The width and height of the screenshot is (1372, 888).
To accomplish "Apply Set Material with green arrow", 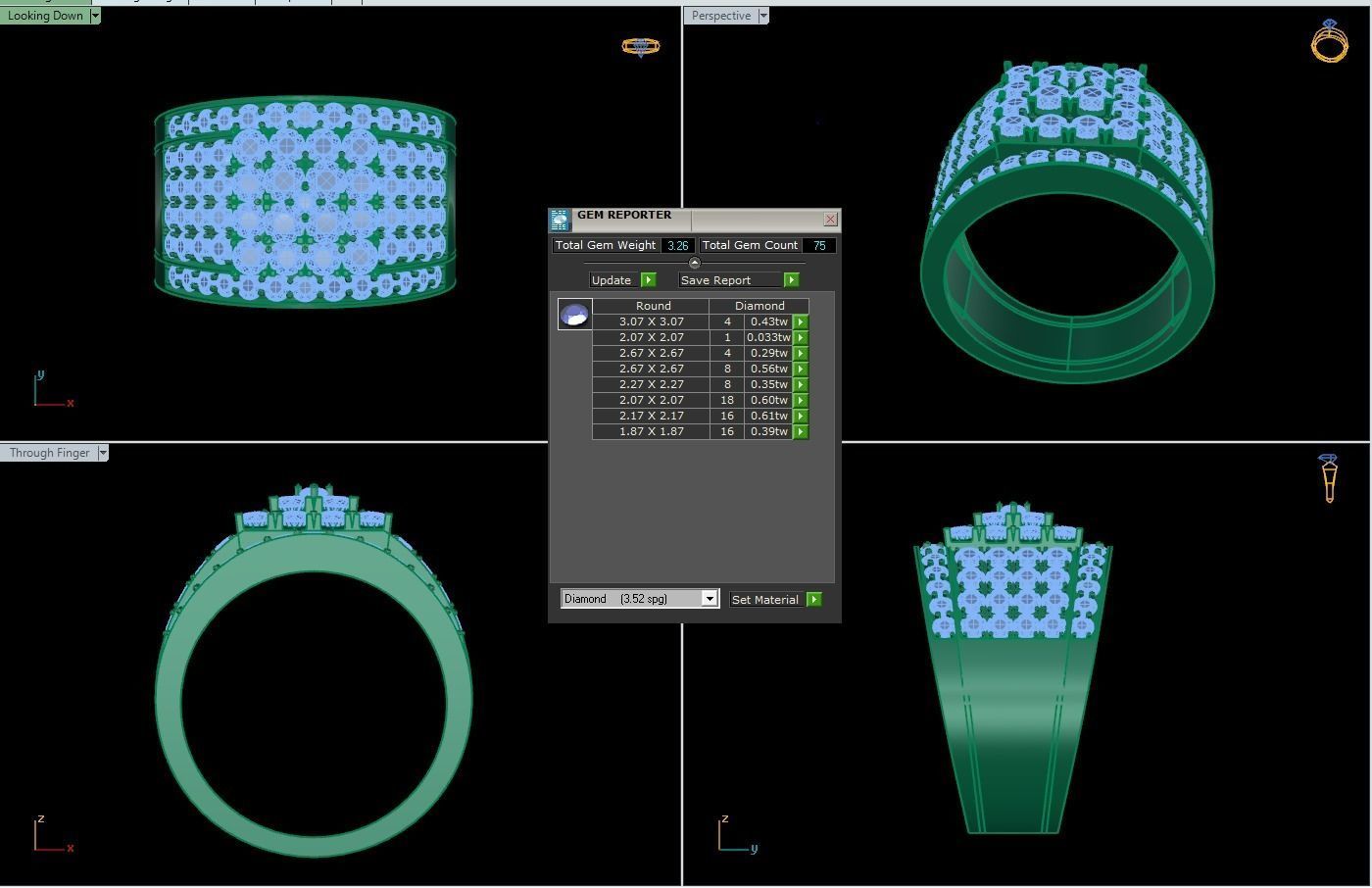I will [x=813, y=600].
